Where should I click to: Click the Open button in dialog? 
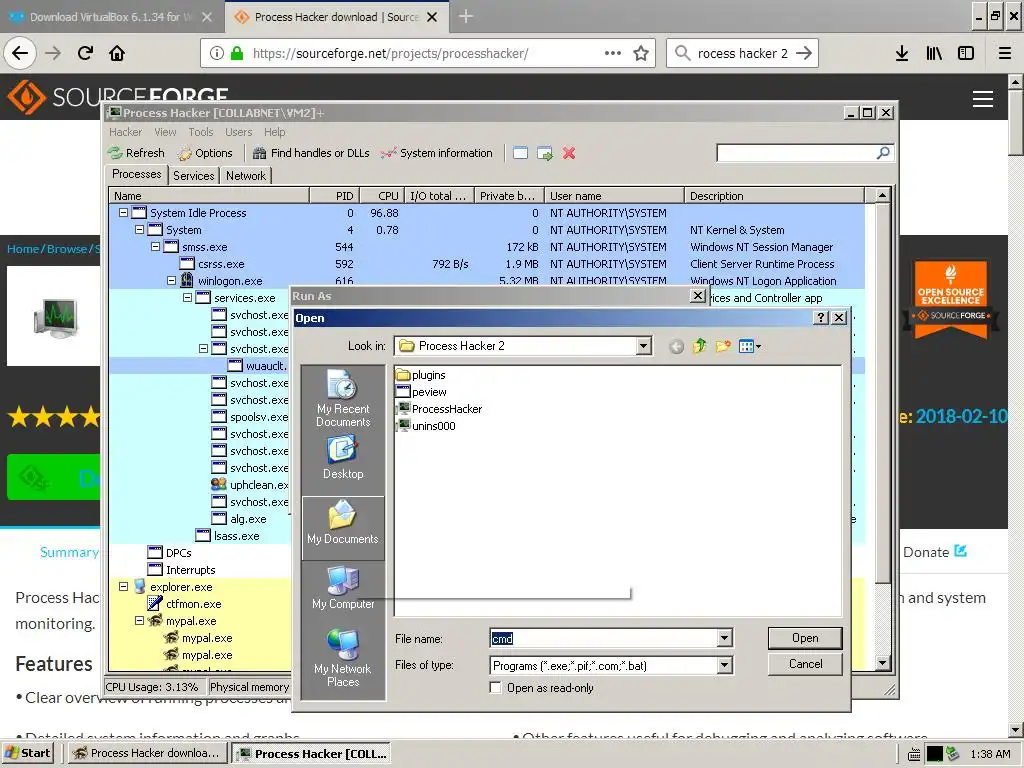tap(805, 638)
